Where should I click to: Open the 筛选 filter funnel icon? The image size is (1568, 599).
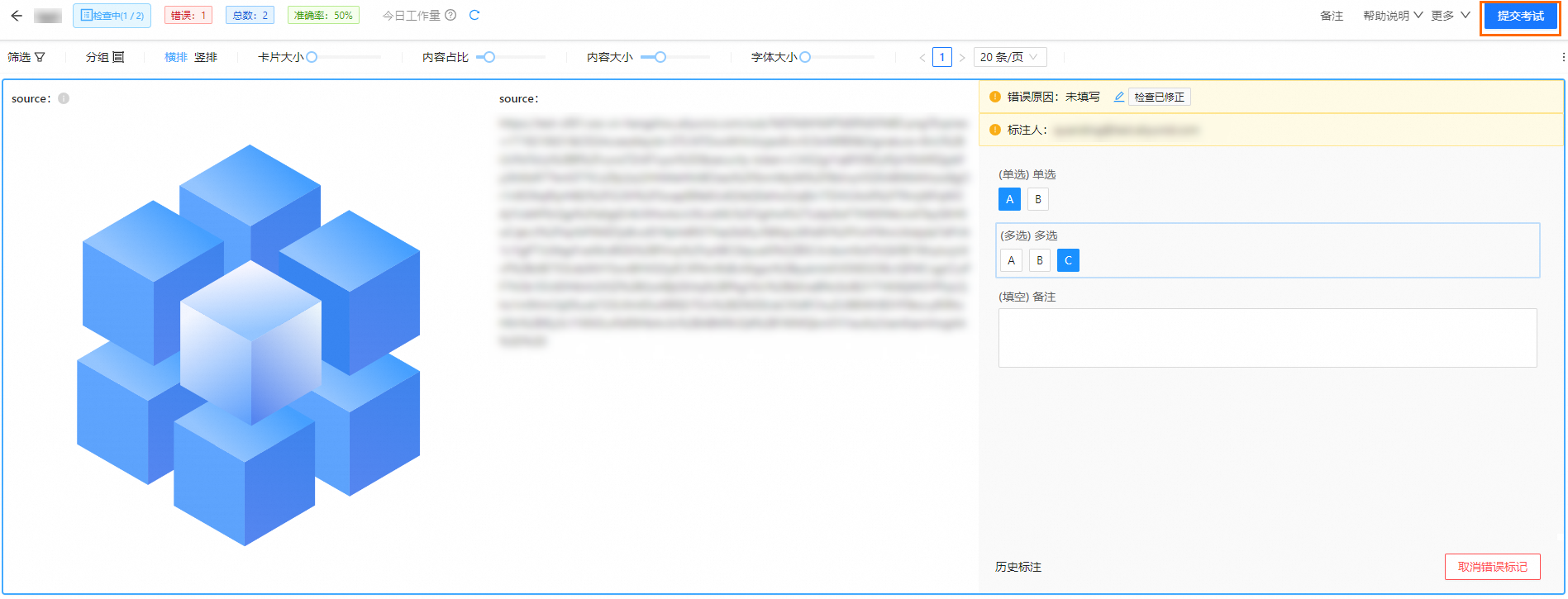click(40, 57)
